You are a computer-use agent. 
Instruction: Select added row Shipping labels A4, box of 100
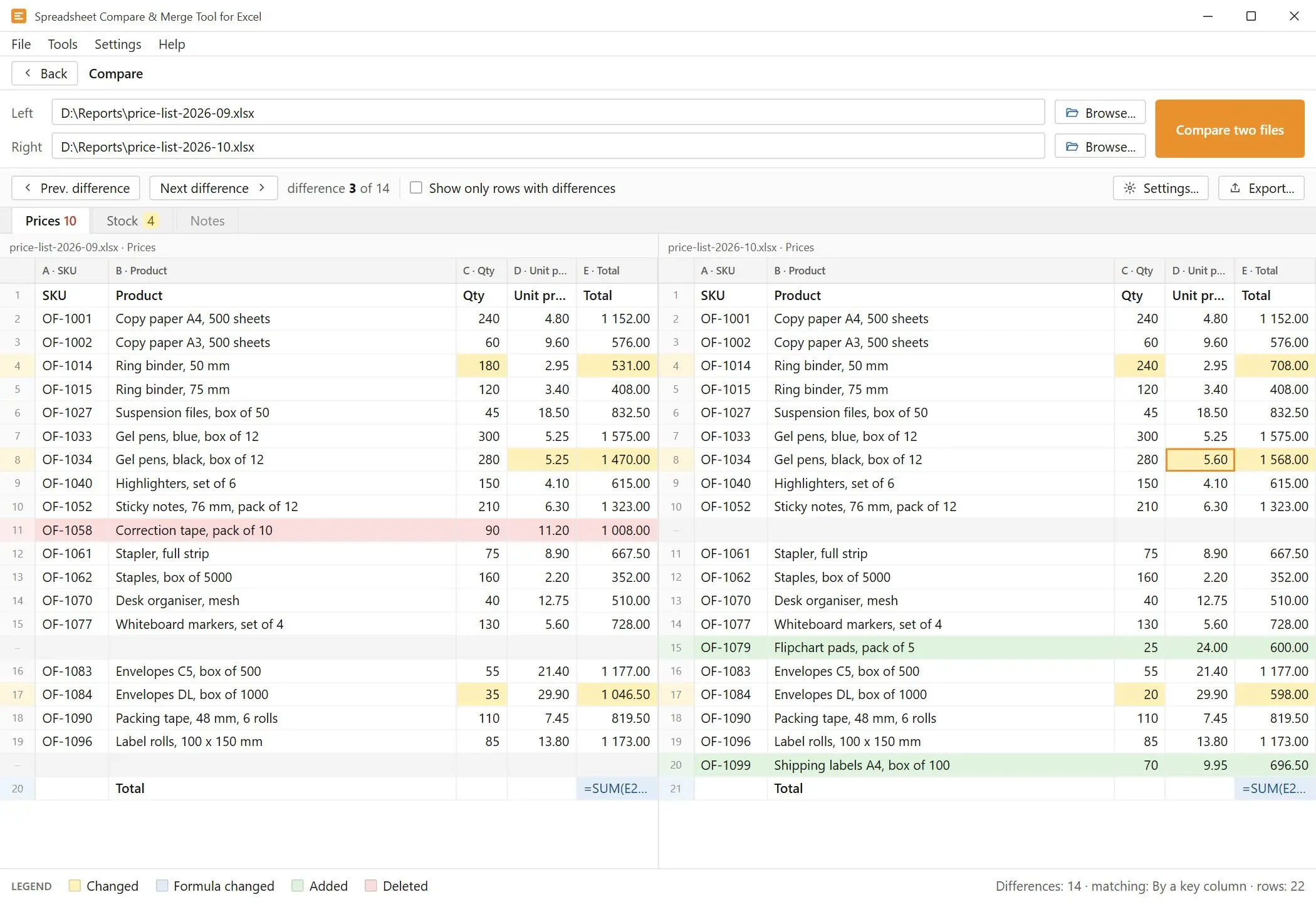(987, 765)
